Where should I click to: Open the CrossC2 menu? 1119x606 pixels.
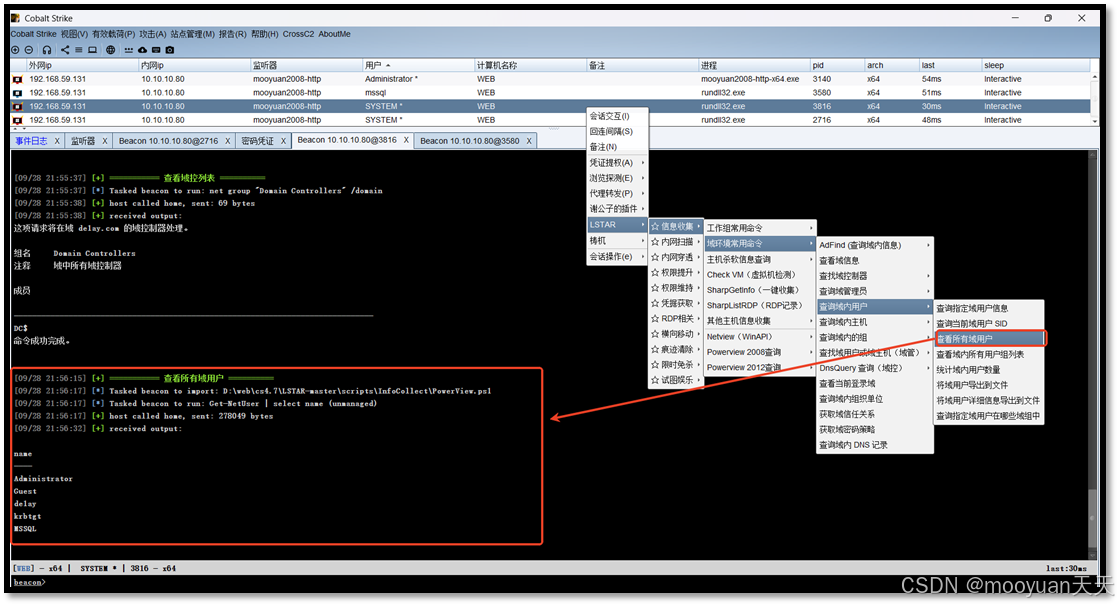298,34
